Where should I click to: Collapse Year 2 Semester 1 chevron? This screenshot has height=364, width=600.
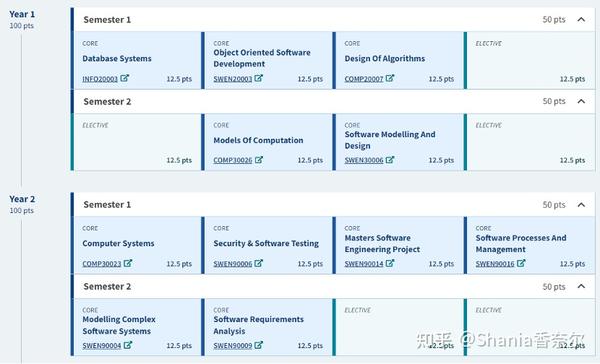[581, 205]
